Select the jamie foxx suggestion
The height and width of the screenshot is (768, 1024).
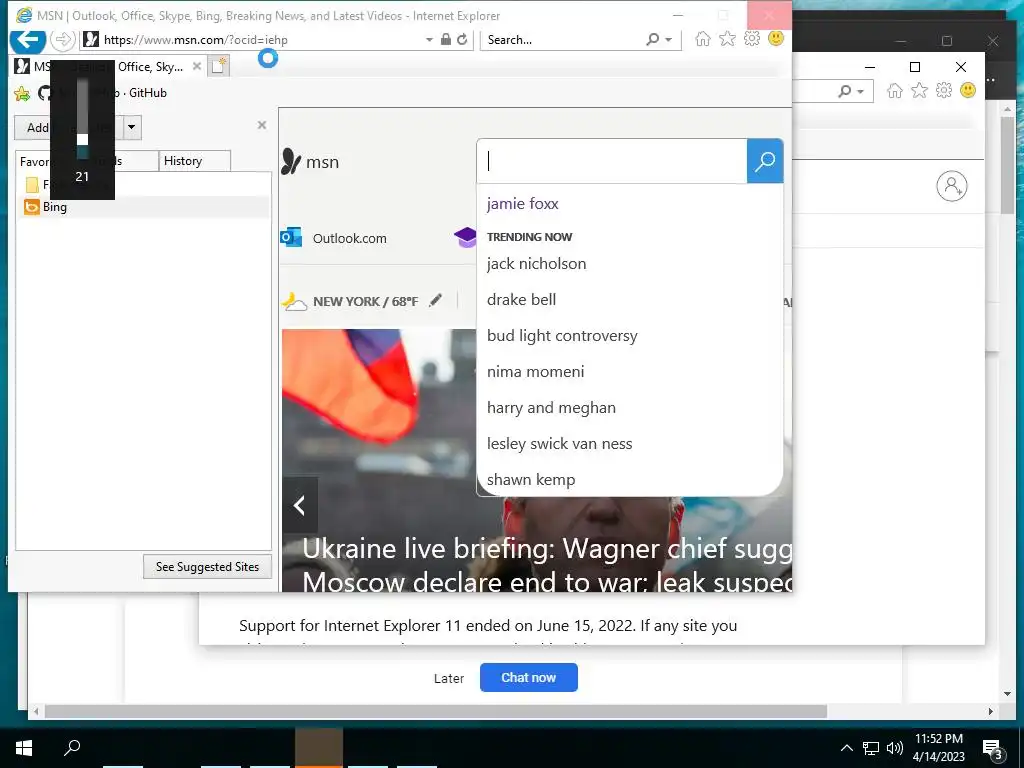click(522, 204)
